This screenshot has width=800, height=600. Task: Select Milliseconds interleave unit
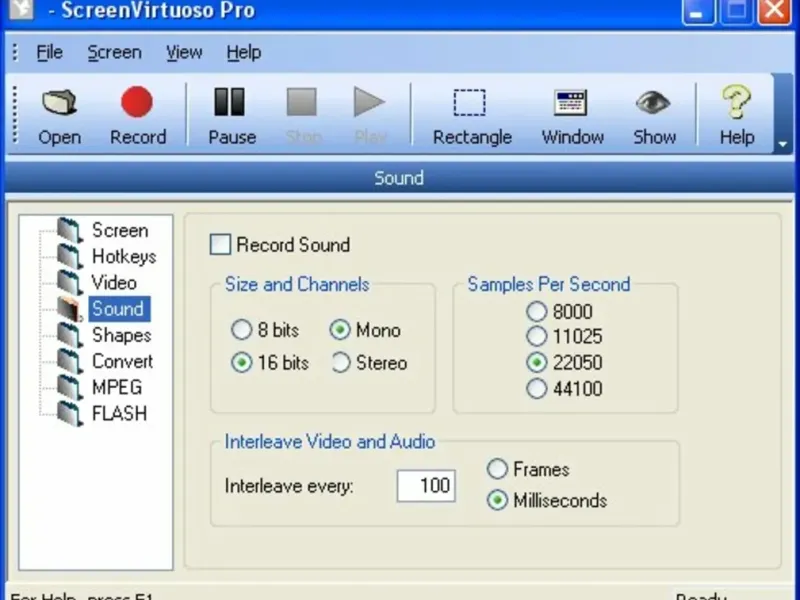[497, 501]
